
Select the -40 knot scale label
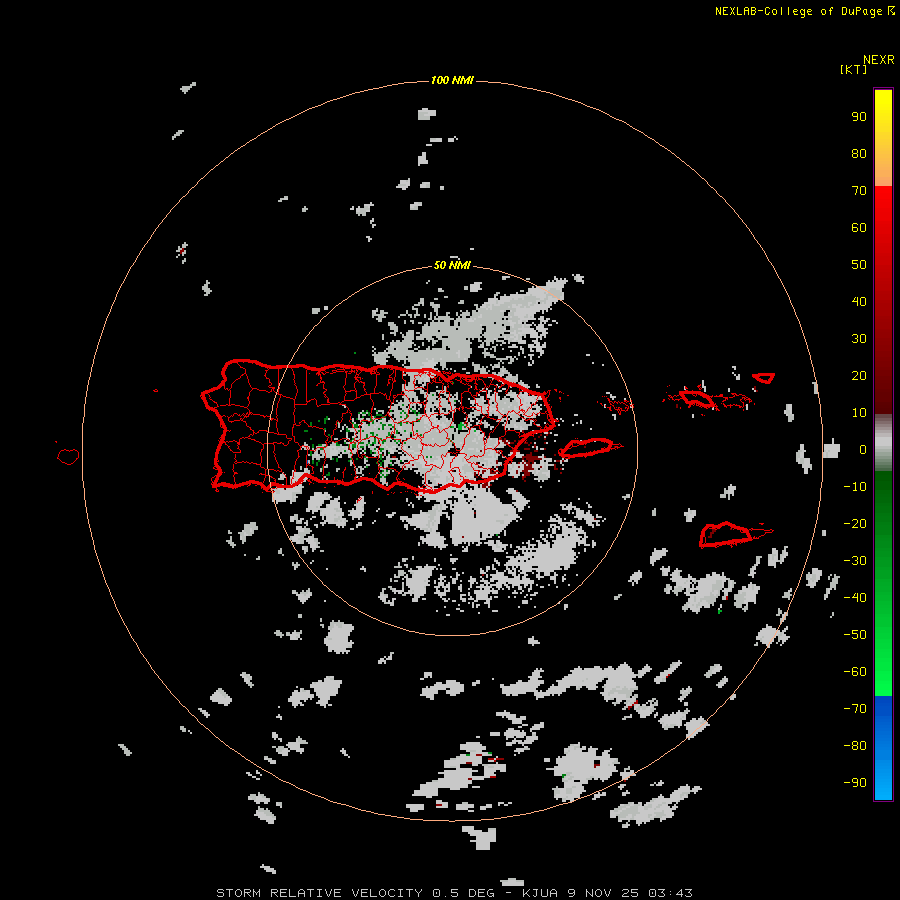pos(855,598)
